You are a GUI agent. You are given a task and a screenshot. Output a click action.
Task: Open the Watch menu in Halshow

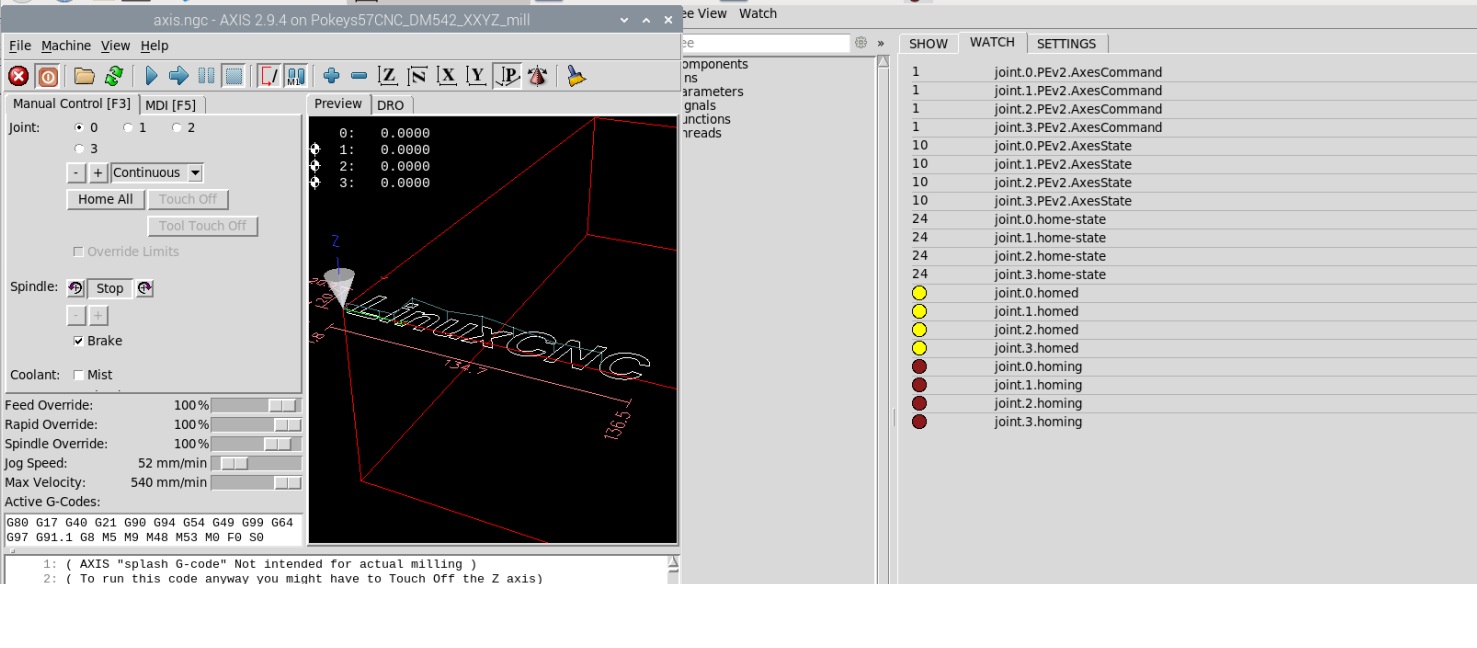pos(758,14)
